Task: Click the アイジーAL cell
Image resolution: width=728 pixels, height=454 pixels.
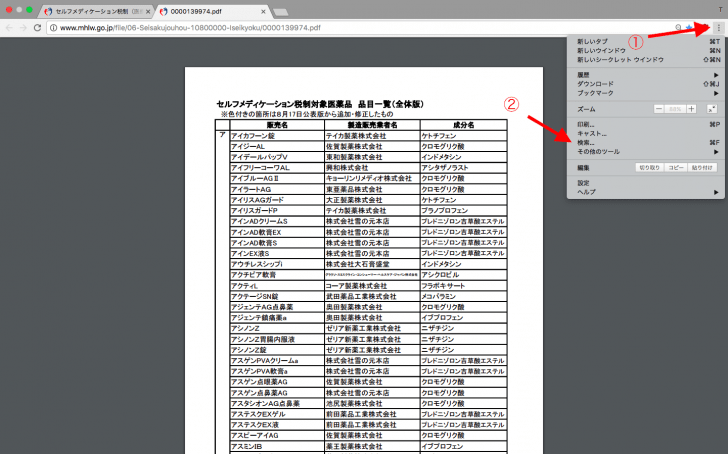Action: (x=277, y=146)
